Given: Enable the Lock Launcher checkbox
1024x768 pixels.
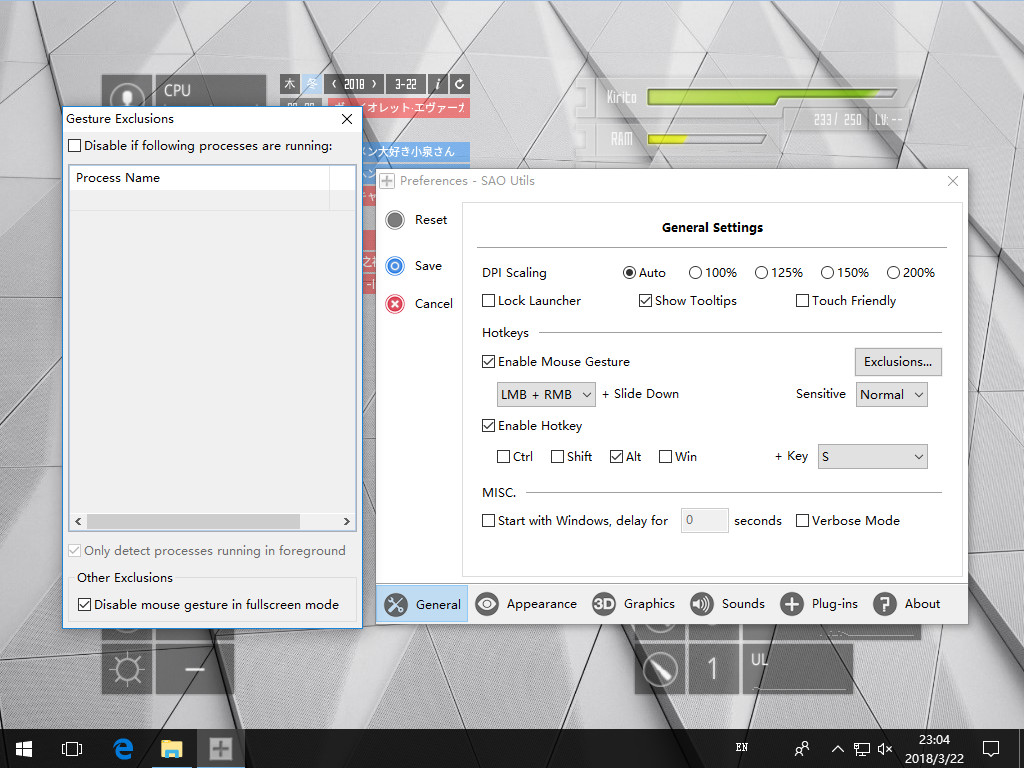Looking at the screenshot, I should [x=489, y=301].
